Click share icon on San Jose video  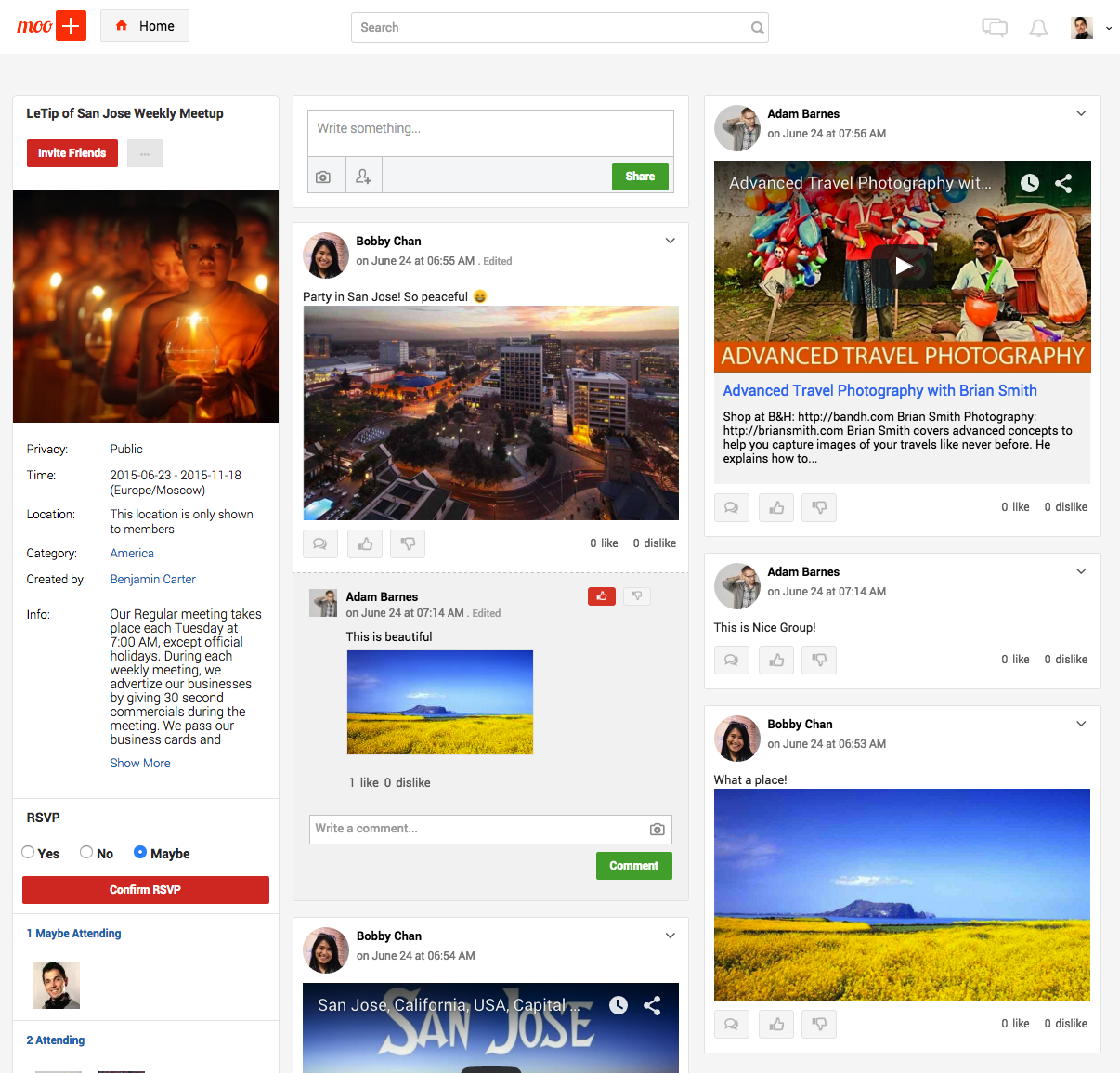pos(652,1005)
